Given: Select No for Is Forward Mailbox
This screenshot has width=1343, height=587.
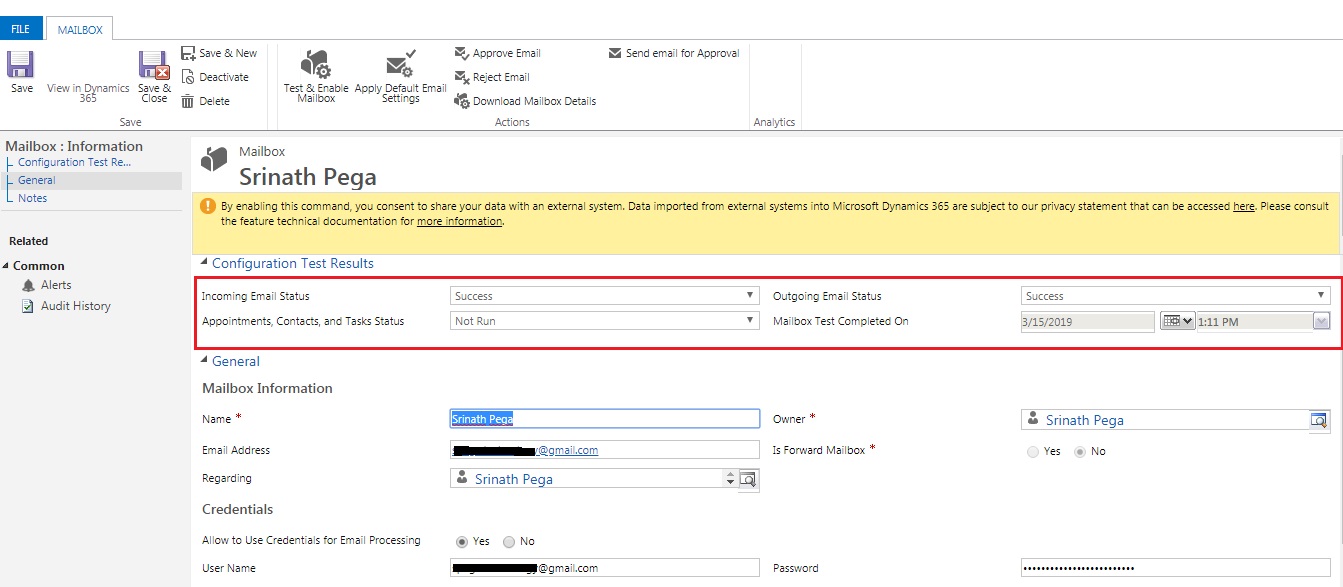Looking at the screenshot, I should click(1080, 452).
